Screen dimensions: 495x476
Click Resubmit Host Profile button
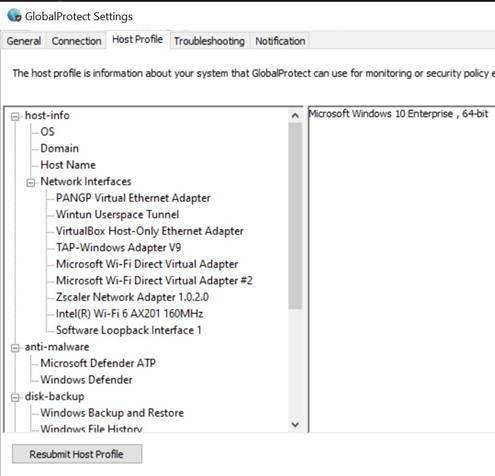[77, 454]
